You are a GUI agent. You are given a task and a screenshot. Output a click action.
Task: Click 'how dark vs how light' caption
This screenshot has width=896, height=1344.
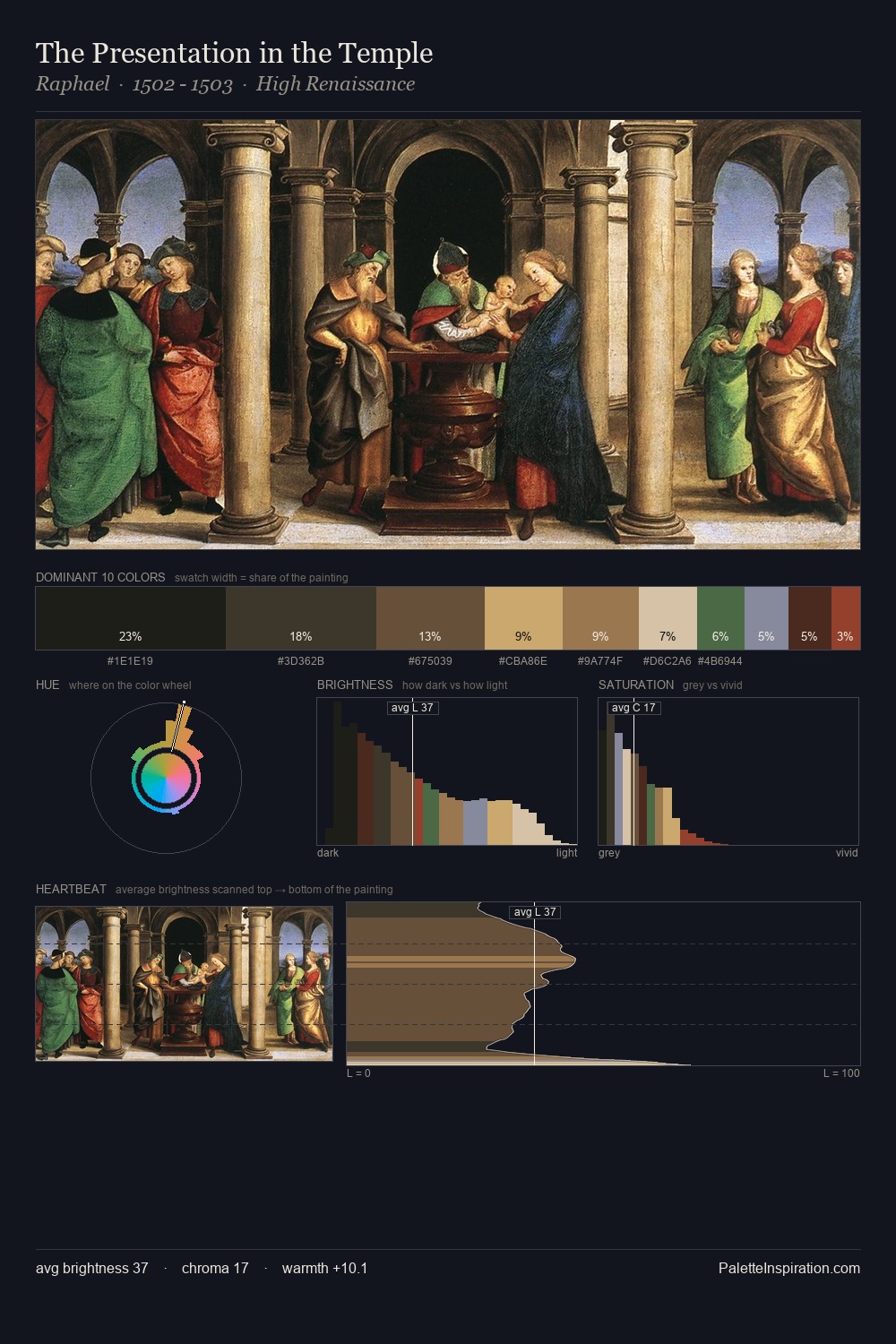pos(454,685)
